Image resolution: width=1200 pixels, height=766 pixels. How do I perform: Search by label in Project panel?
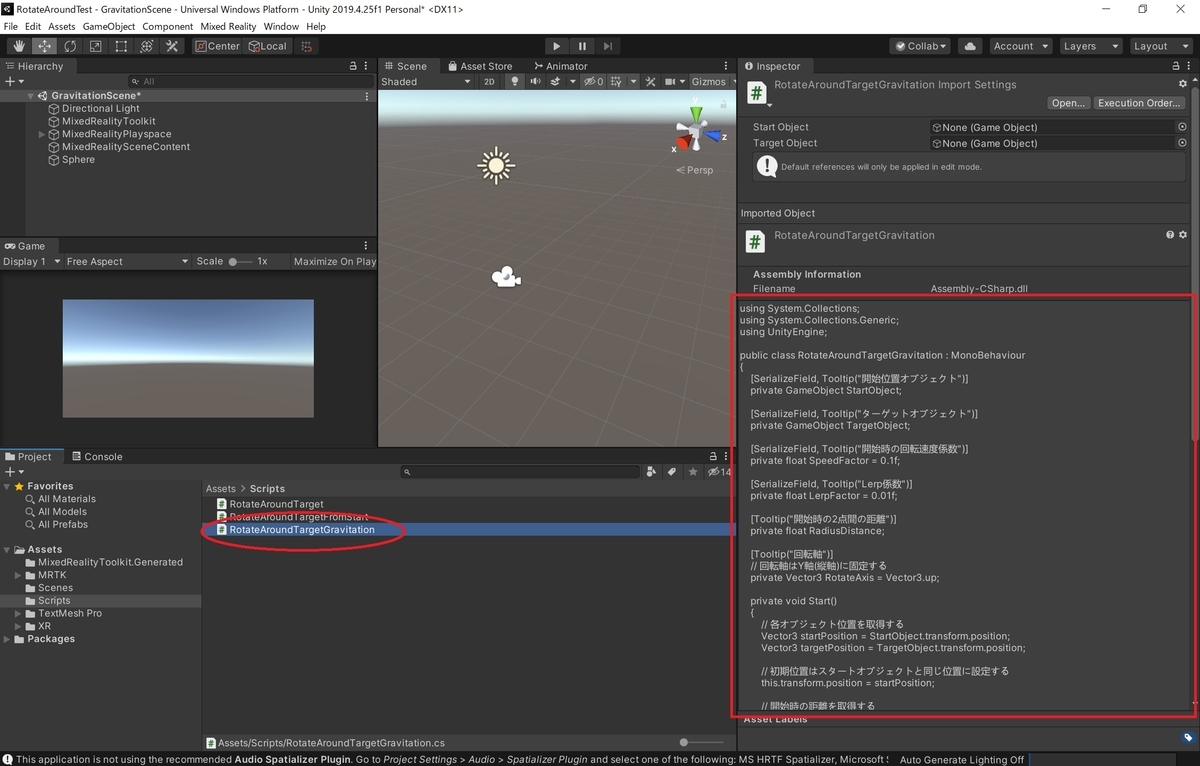tap(672, 472)
